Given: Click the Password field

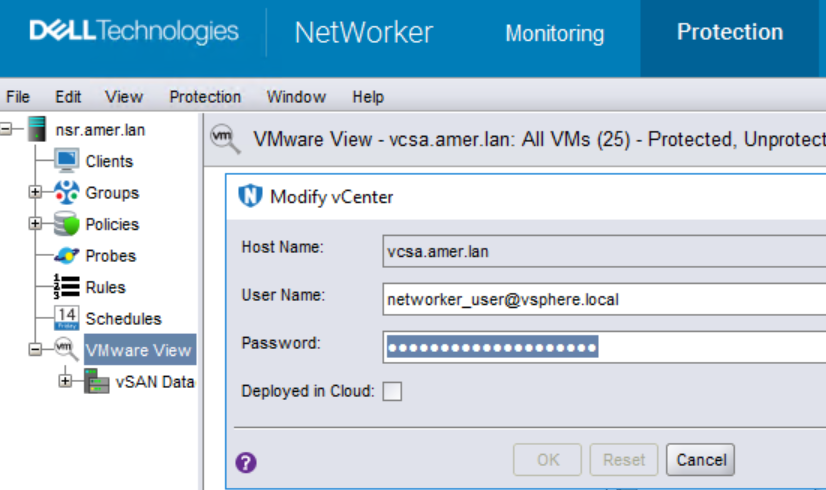Looking at the screenshot, I should (x=604, y=347).
